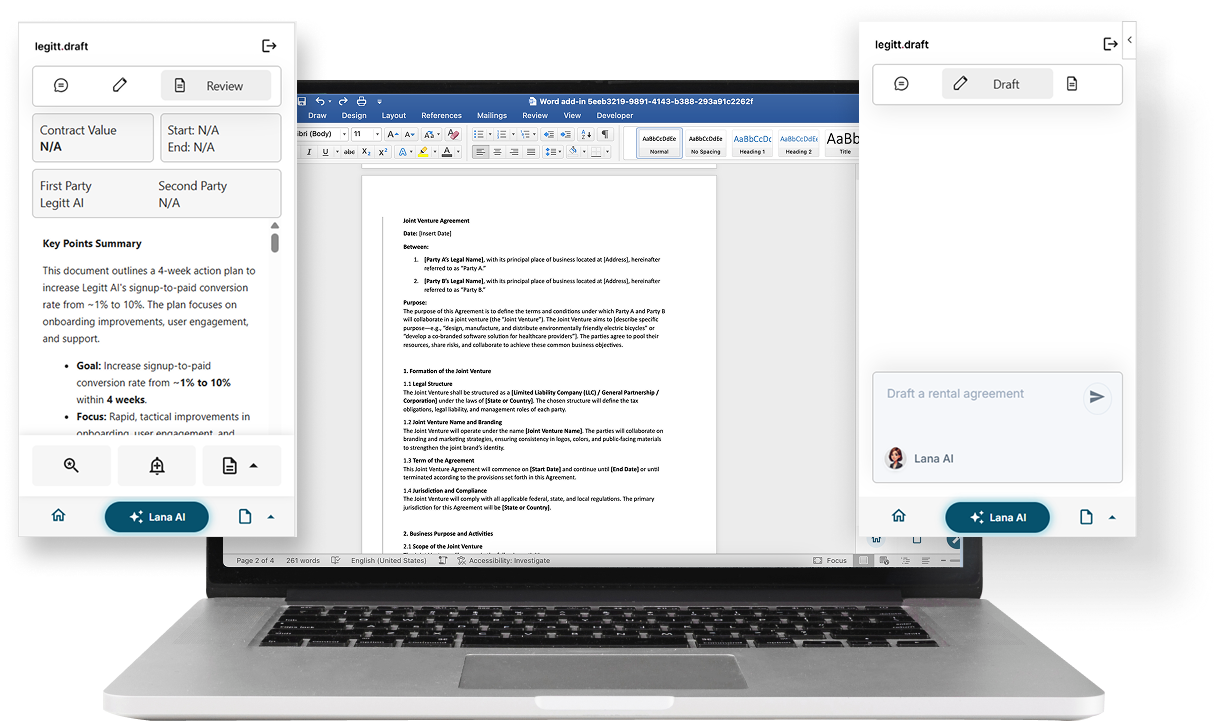
Task: Click First Party Legitt AI text
Action: (65, 194)
